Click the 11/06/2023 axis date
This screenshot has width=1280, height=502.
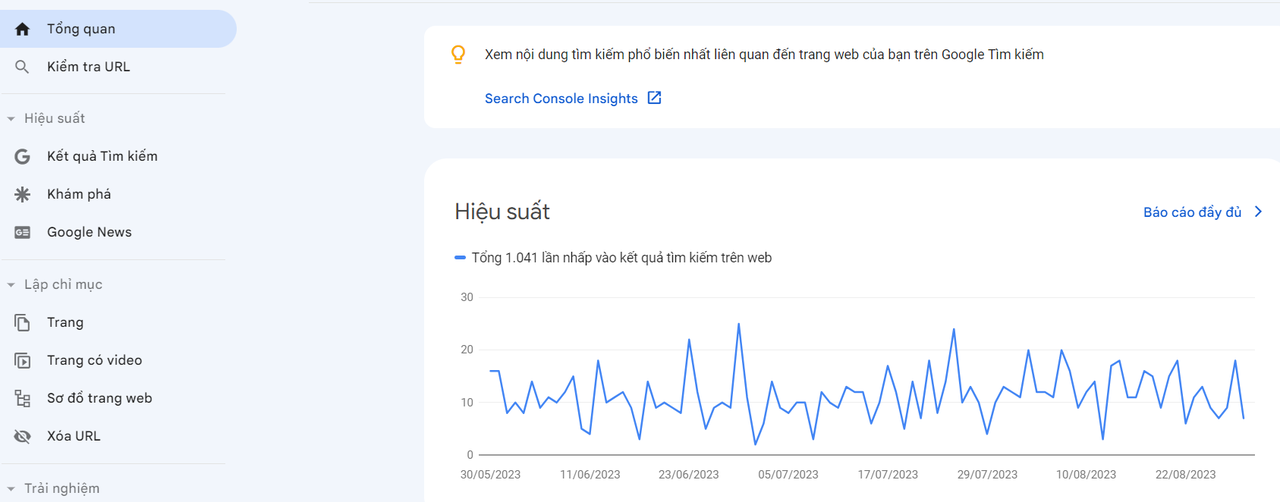[590, 475]
